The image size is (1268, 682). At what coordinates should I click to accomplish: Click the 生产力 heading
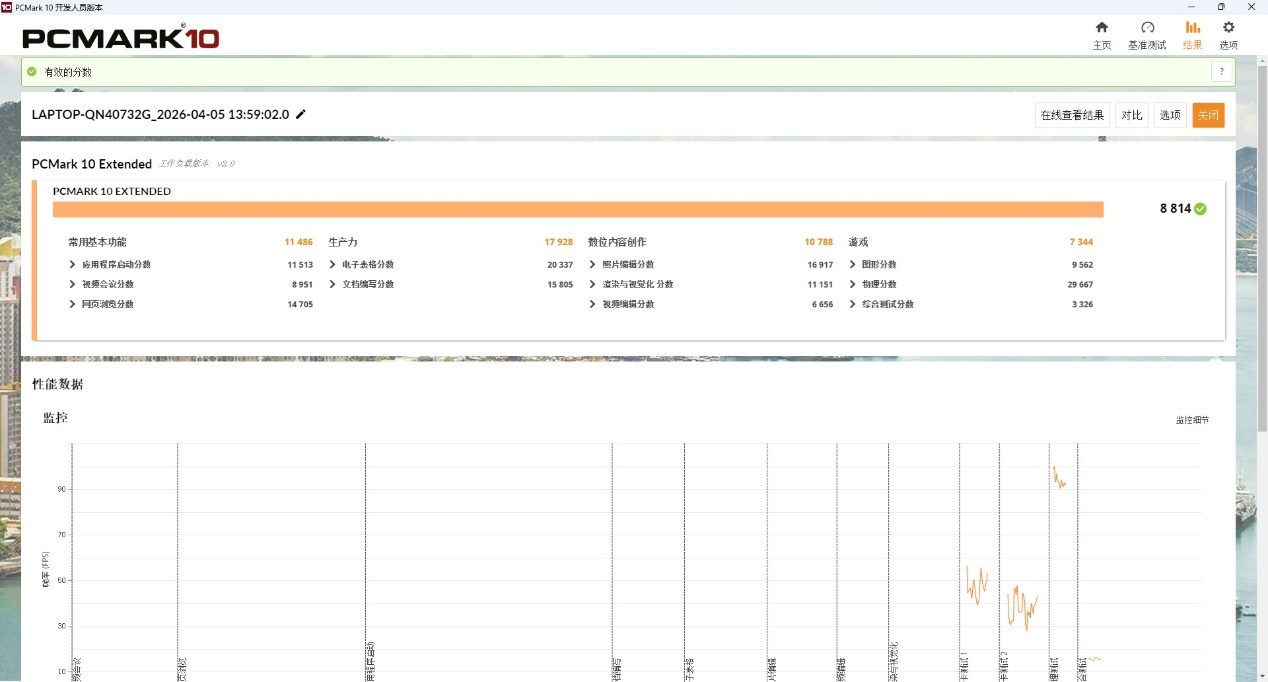(x=343, y=242)
